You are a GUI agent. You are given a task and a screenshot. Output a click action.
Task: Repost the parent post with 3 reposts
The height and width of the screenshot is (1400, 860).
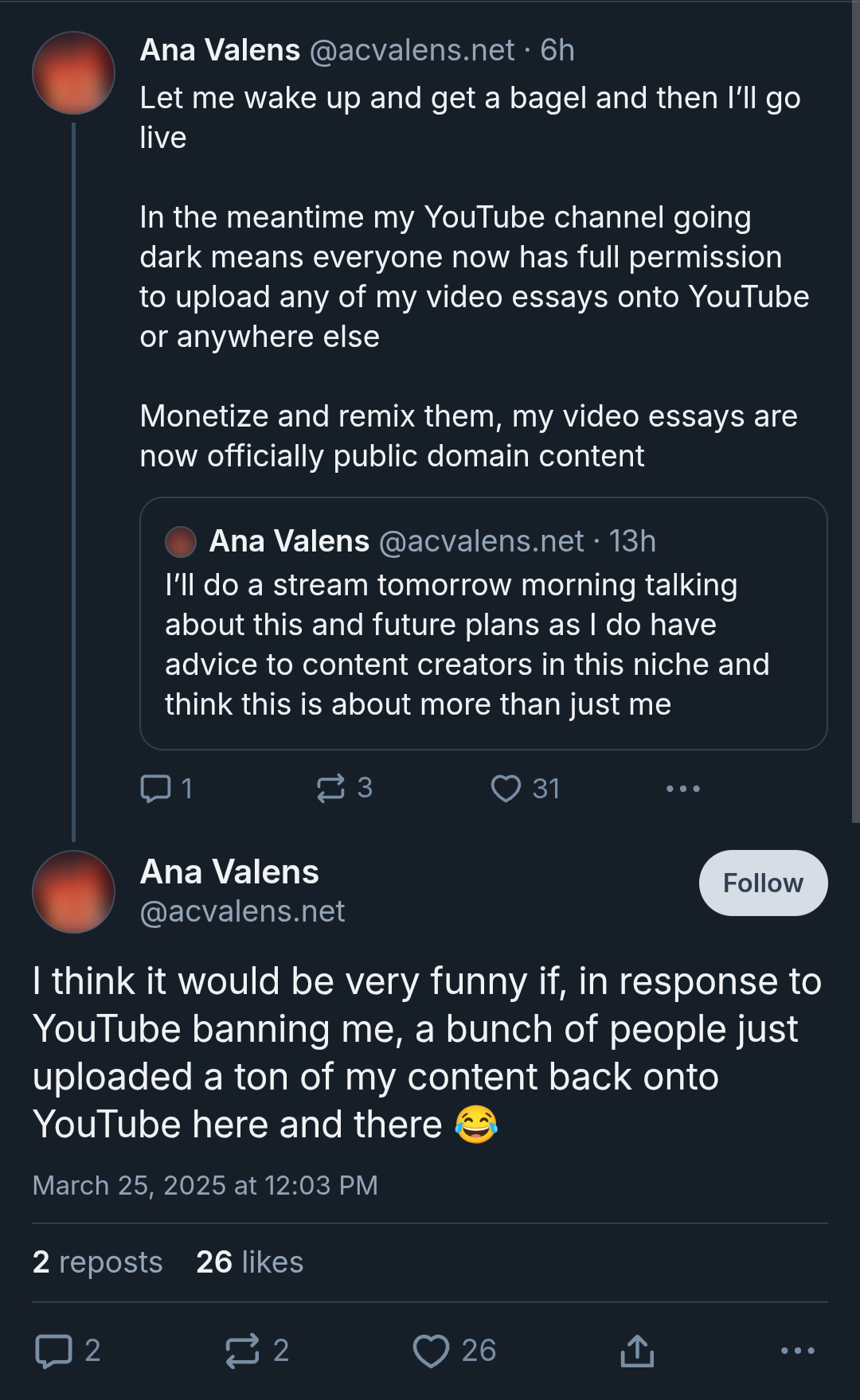click(330, 788)
